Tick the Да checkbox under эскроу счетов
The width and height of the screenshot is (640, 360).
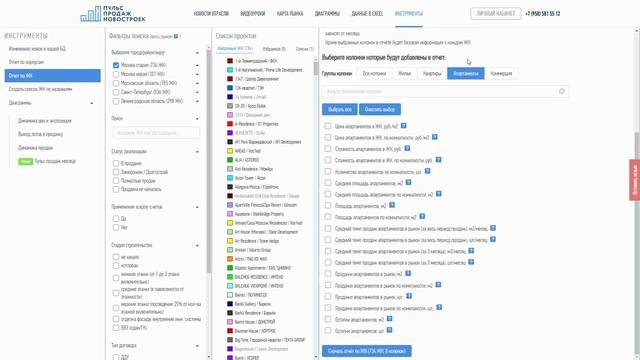[x=116, y=218]
